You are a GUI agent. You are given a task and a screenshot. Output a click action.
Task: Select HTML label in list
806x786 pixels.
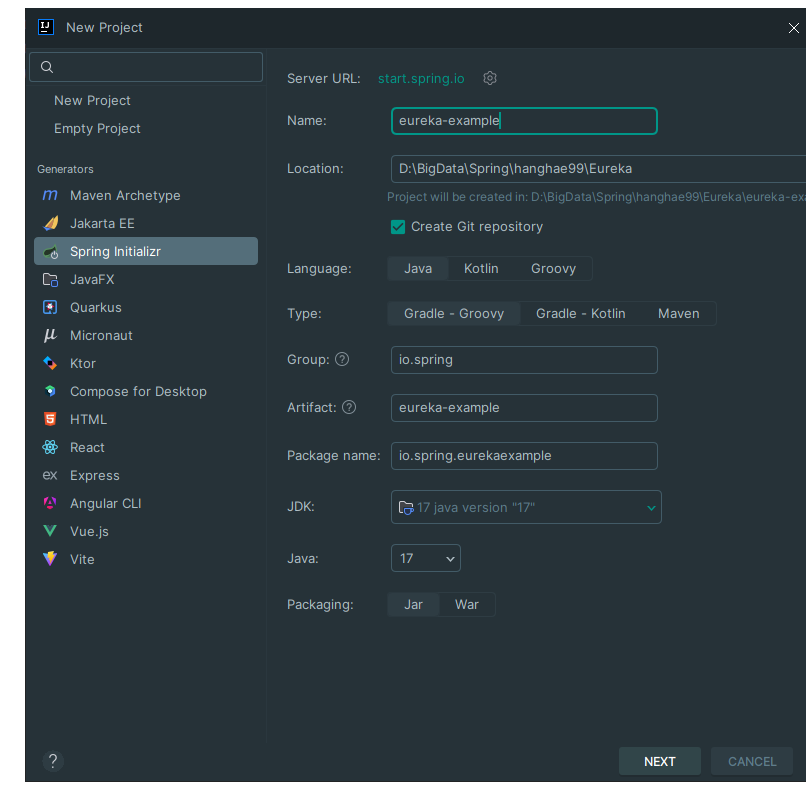tap(88, 419)
